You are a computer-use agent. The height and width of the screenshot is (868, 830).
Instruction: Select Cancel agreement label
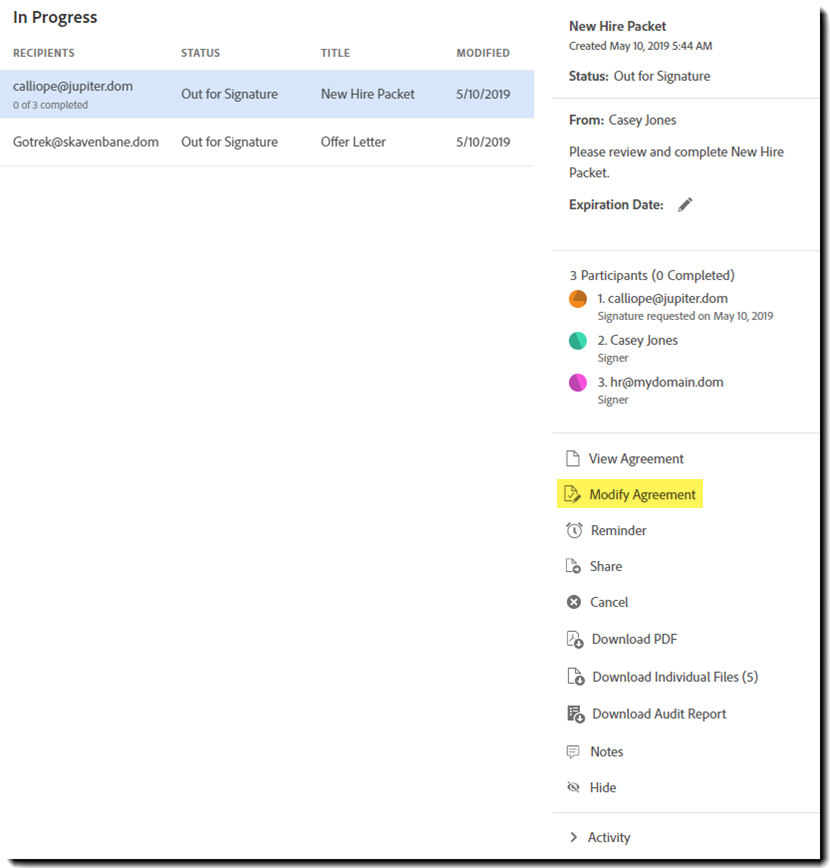tap(609, 602)
